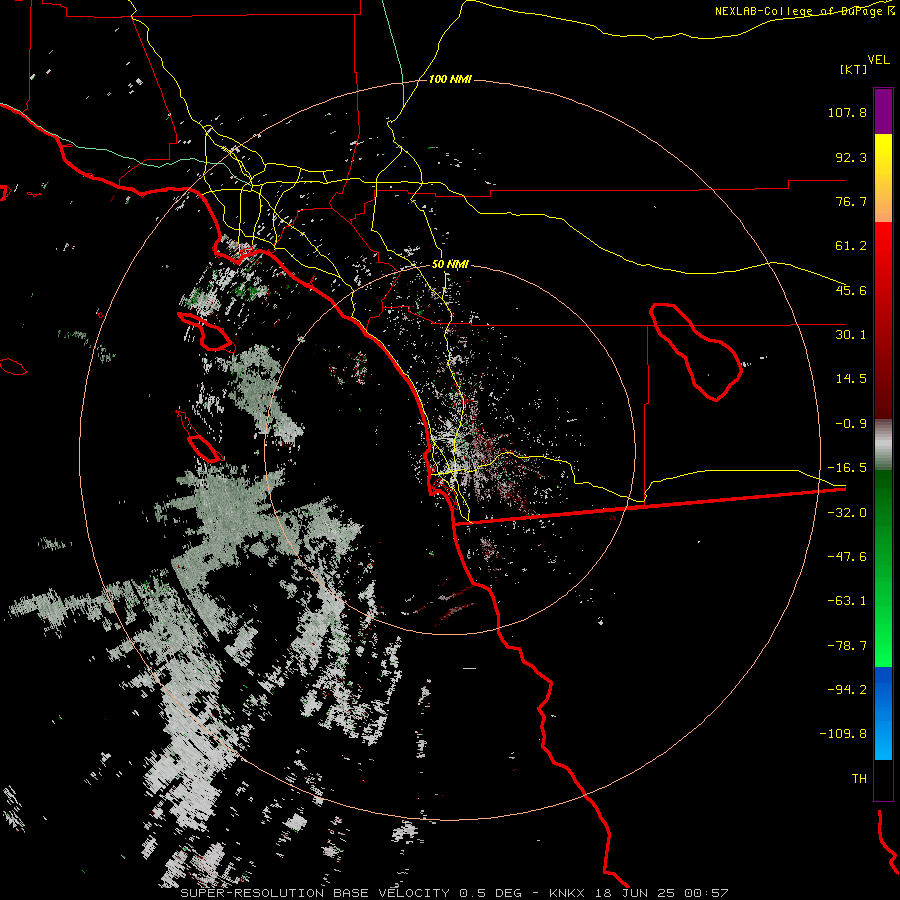Click the -47.6 velocity scale value
Viewport: 900px width, 900px height.
[847, 557]
